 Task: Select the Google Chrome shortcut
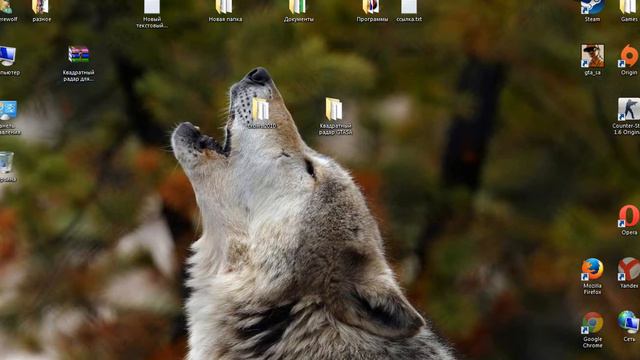592,330
